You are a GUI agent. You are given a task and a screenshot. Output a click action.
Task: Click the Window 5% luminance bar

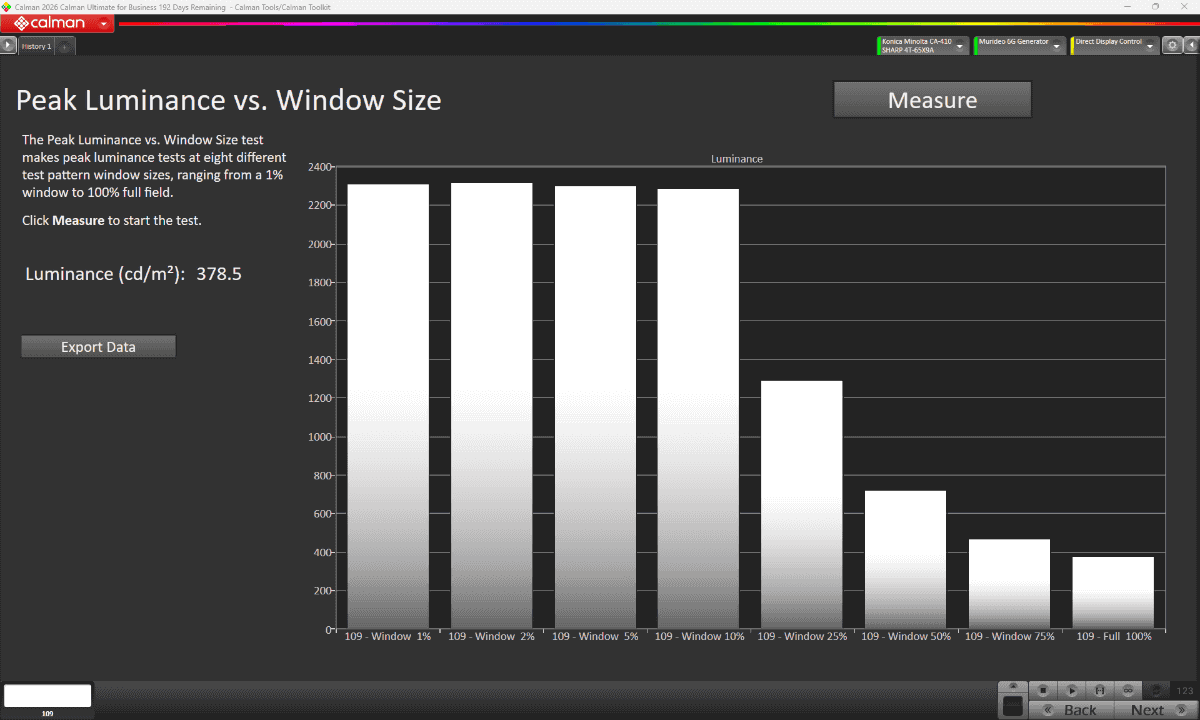pos(595,407)
